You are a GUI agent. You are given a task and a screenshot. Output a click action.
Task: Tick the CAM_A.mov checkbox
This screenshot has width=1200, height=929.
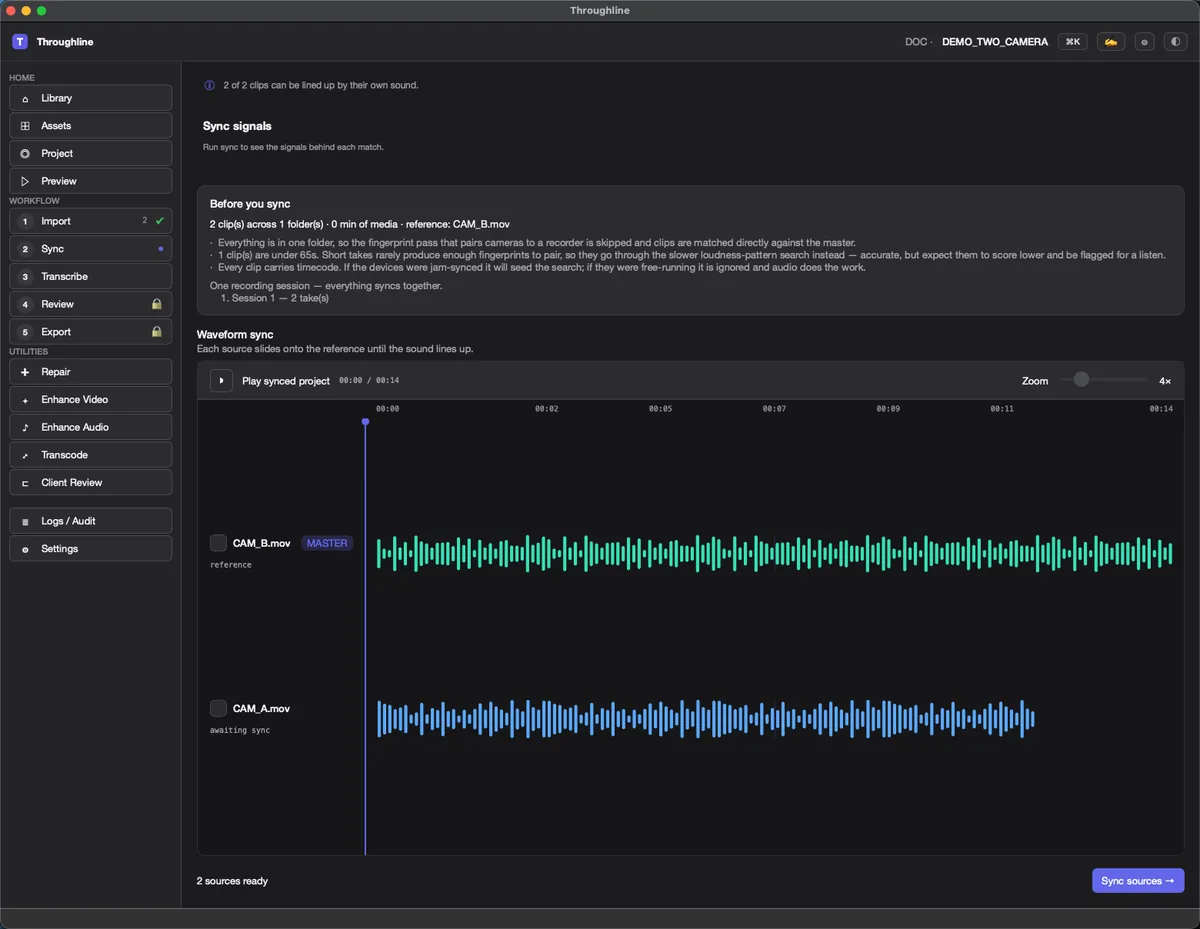click(218, 708)
